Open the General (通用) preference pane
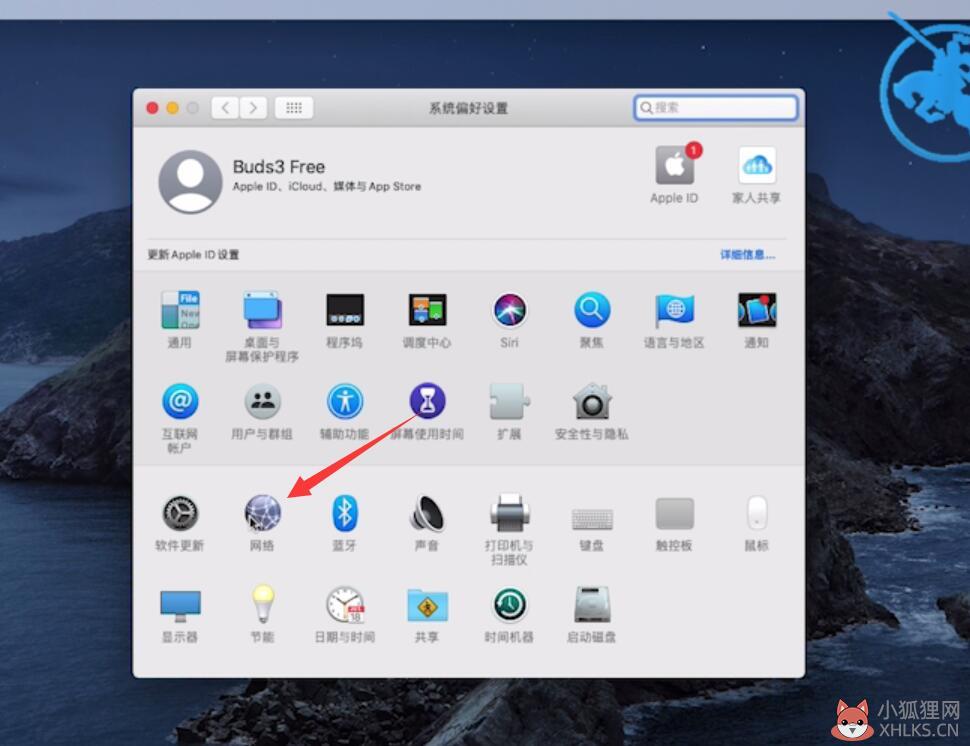 coord(179,310)
